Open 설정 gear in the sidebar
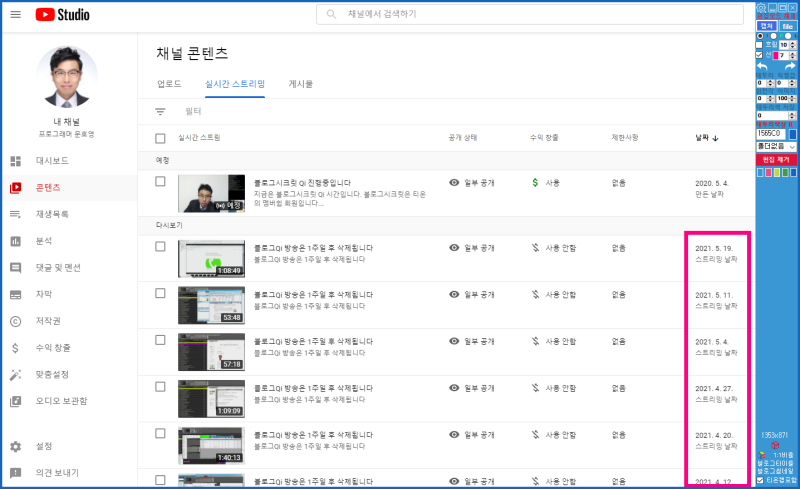The width and height of the screenshot is (800, 489). pos(16,447)
